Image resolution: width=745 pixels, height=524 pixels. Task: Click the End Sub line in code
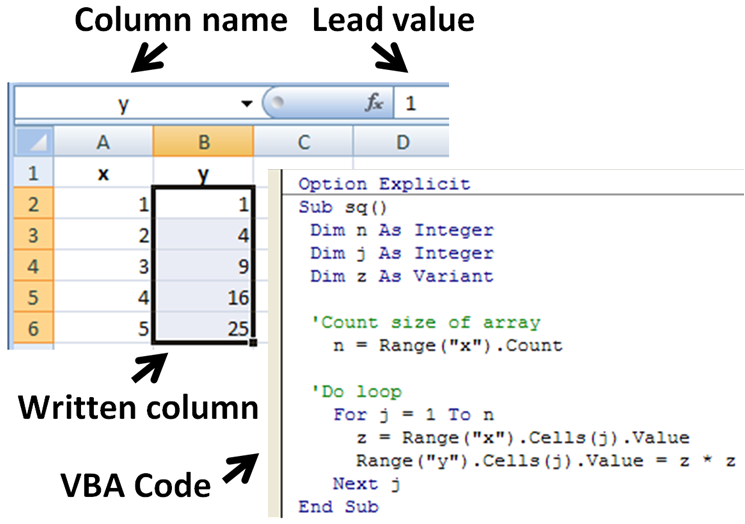[338, 506]
